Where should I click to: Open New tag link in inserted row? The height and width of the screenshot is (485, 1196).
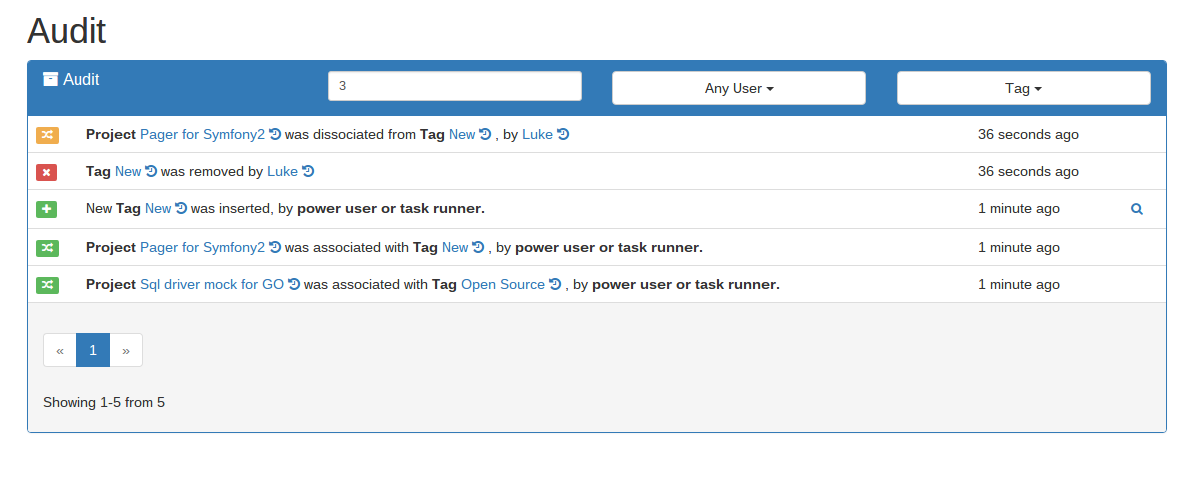coord(158,208)
